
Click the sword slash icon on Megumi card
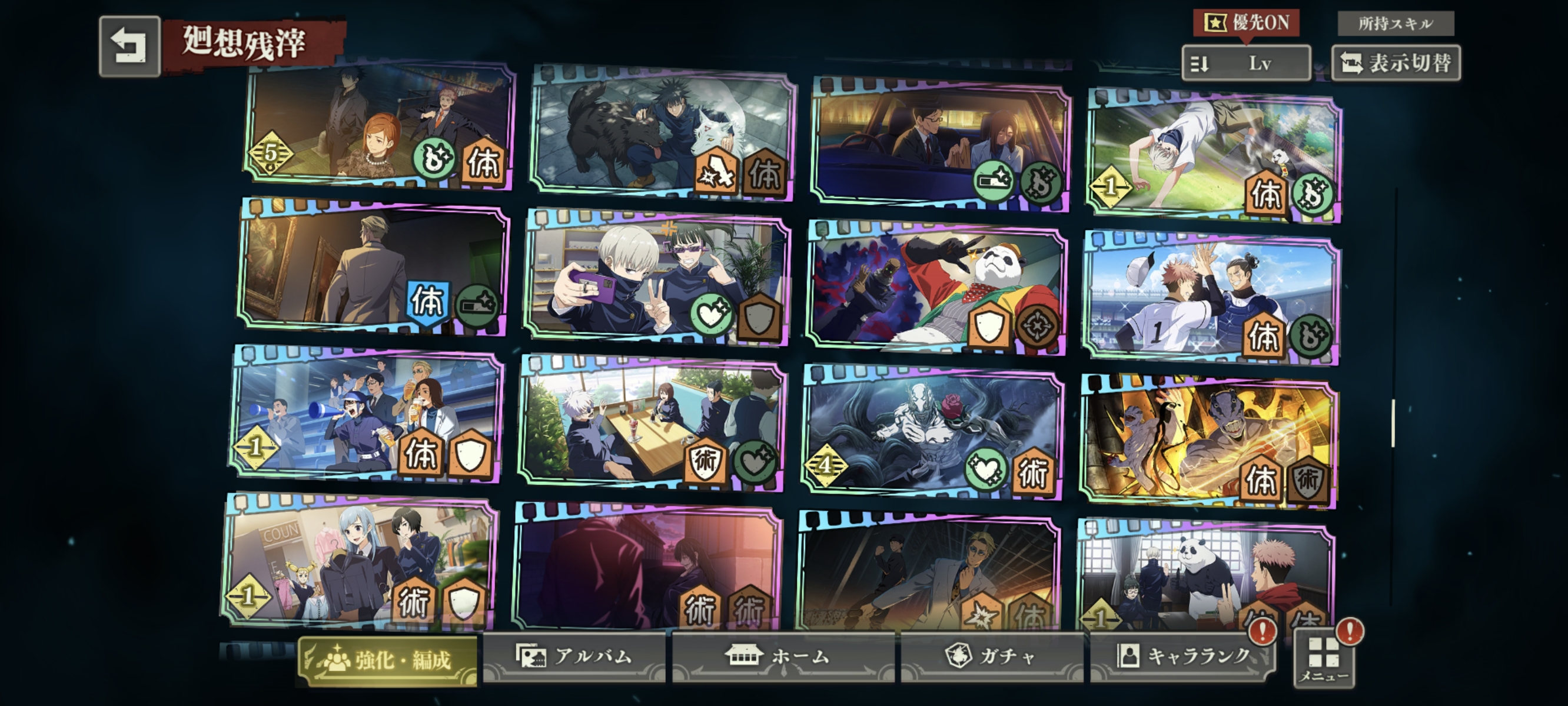716,174
